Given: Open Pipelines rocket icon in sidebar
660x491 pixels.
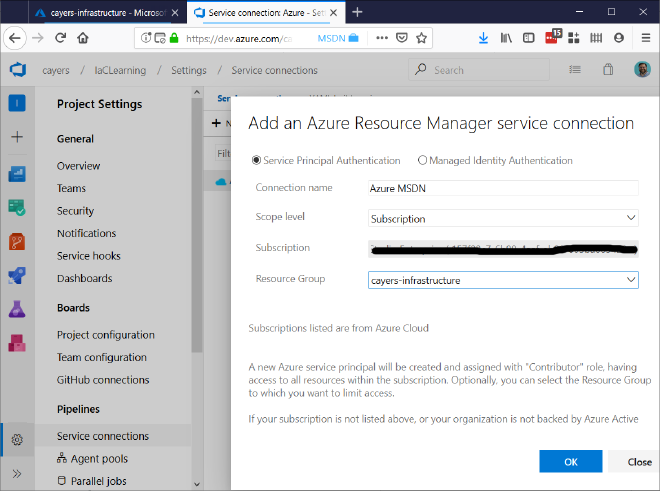Looking at the screenshot, I should coord(17,275).
